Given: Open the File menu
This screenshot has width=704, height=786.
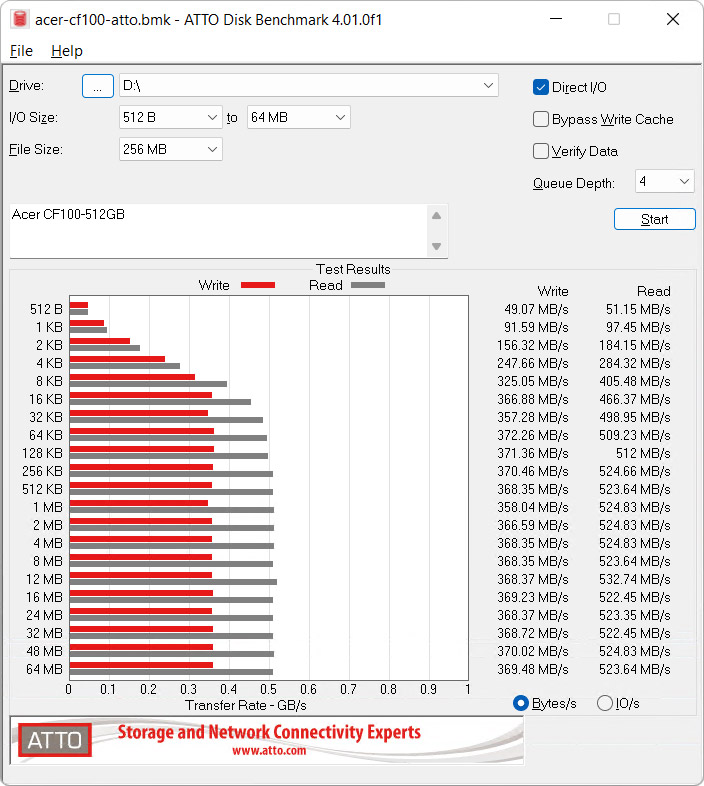Looking at the screenshot, I should click(x=21, y=51).
